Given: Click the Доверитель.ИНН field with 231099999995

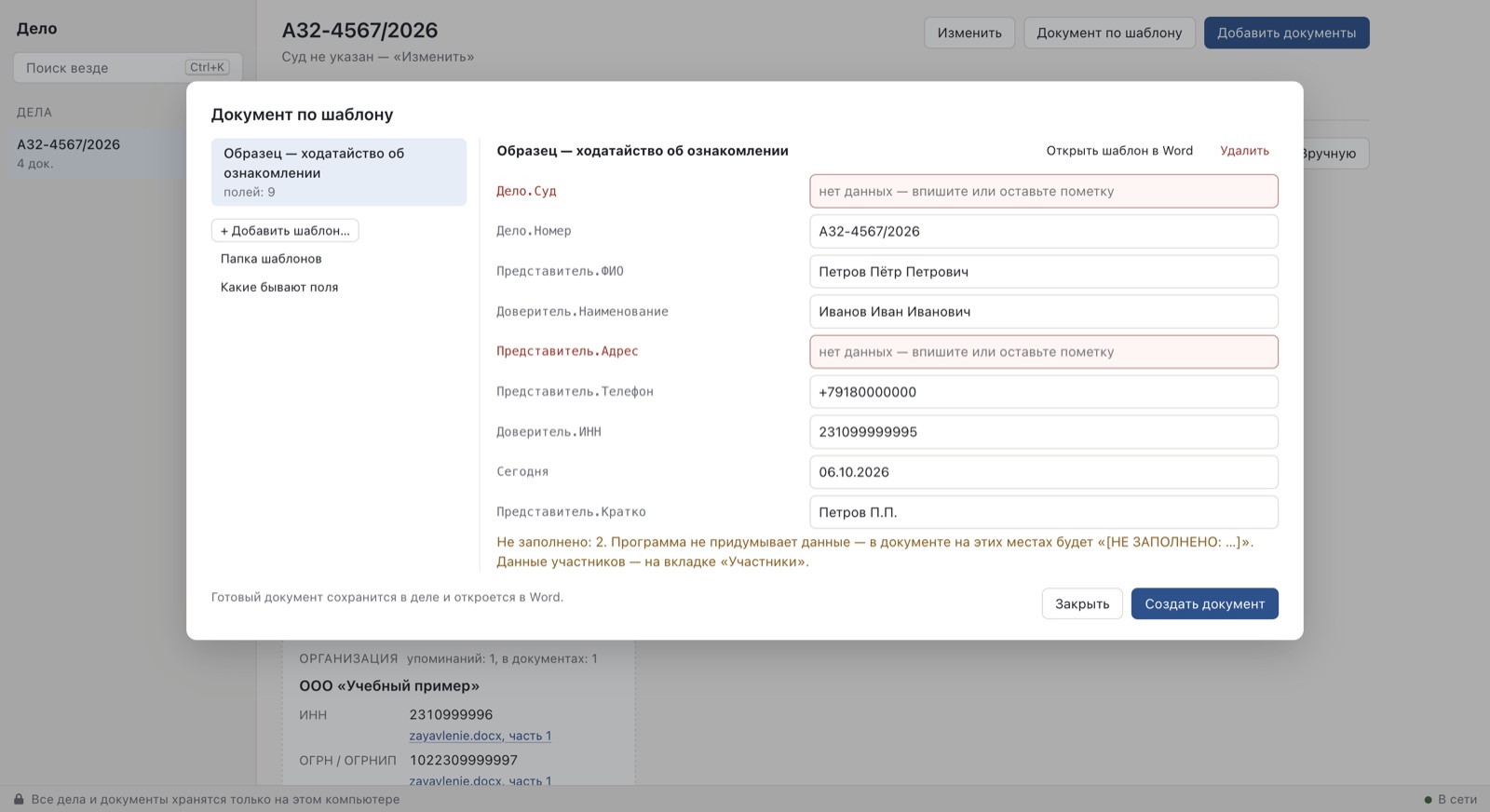Looking at the screenshot, I should click(x=1044, y=432).
